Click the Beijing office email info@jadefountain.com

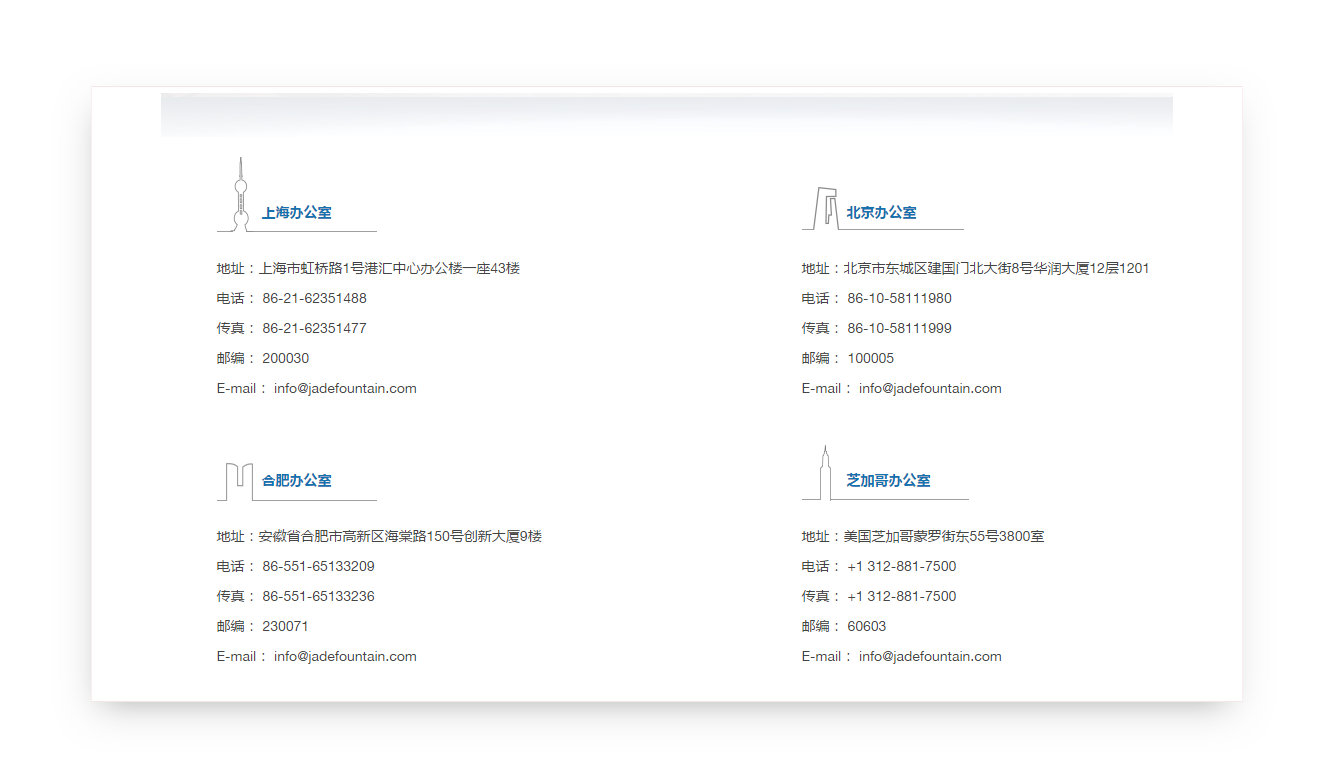coord(930,389)
